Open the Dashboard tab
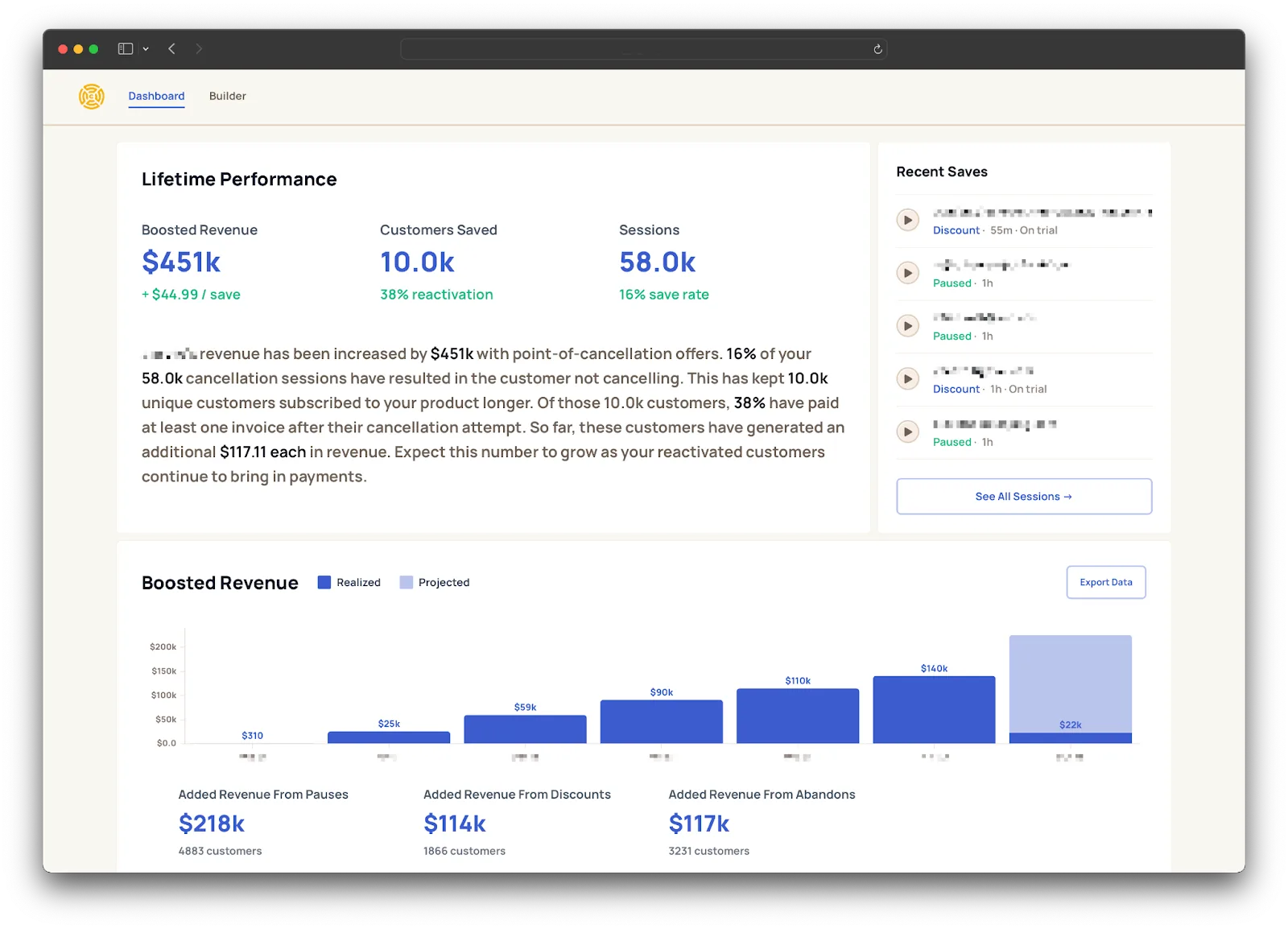 156,96
